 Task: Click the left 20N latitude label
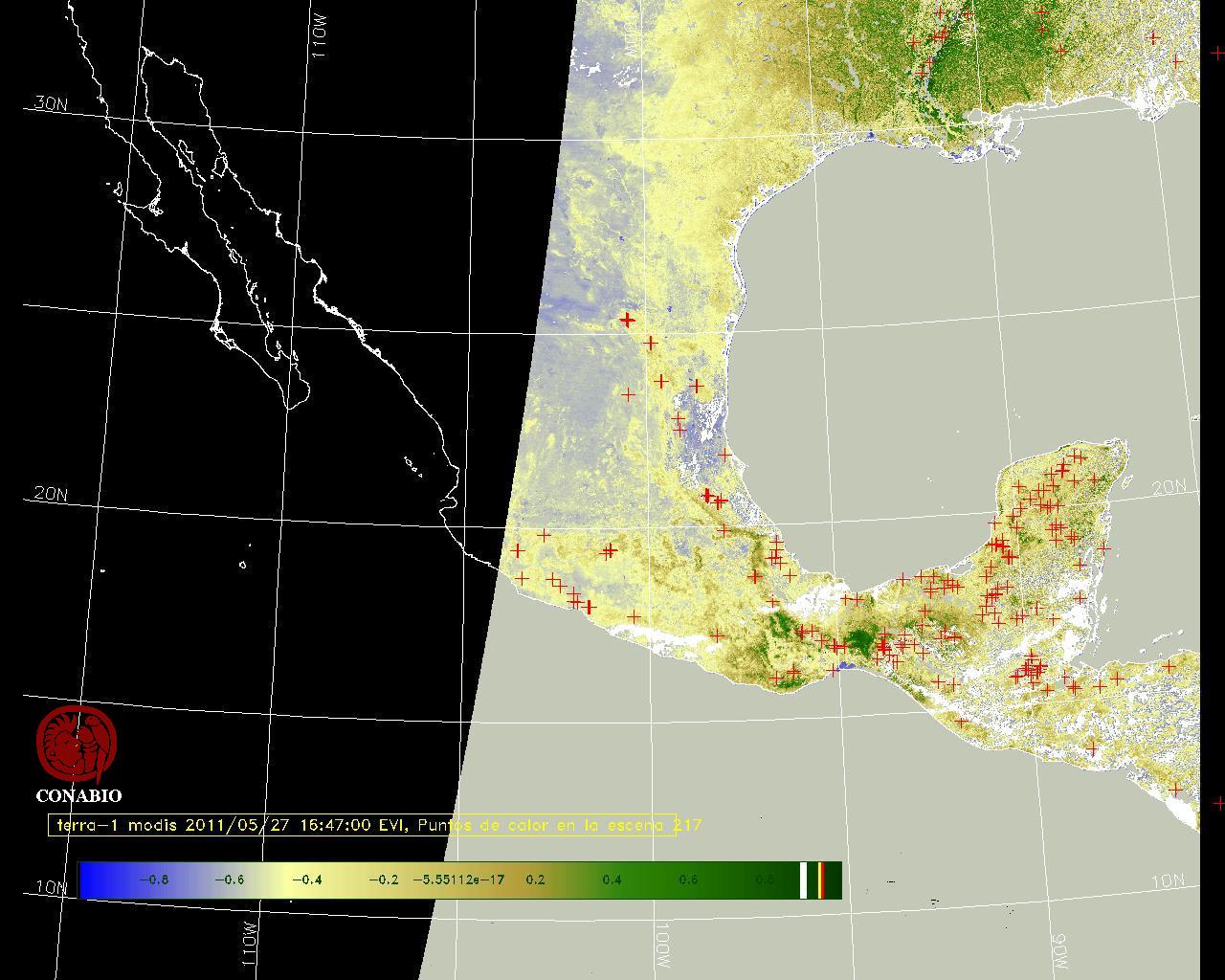[x=51, y=494]
